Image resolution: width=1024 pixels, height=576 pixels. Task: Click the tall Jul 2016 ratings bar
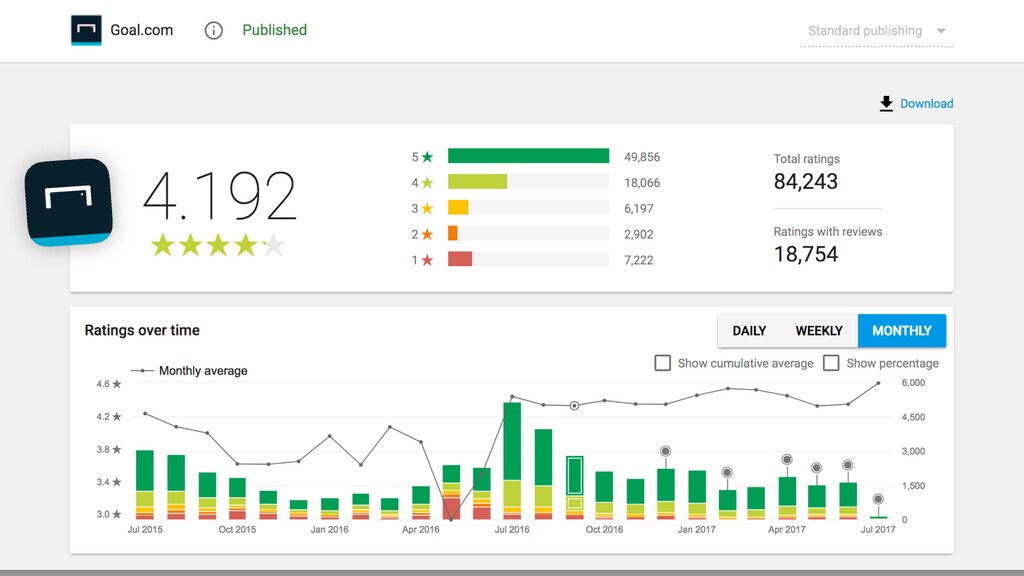click(512, 460)
